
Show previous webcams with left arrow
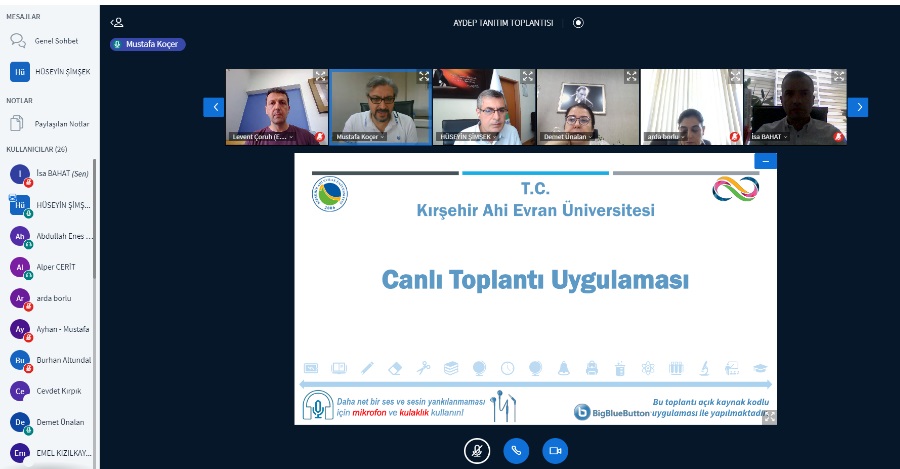(214, 107)
